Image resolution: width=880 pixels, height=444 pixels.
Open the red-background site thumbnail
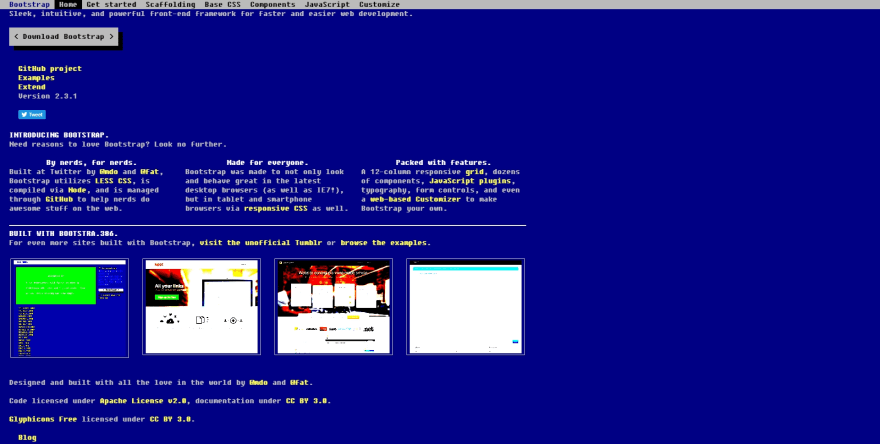point(333,306)
